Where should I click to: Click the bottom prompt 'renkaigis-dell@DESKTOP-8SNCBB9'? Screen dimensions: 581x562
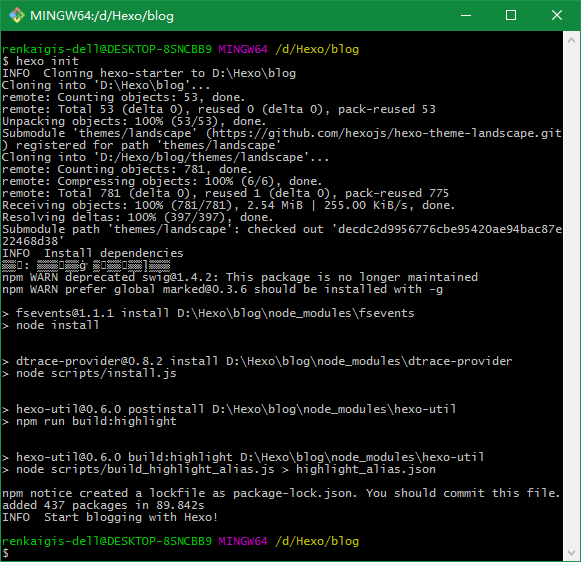[x=107, y=541]
